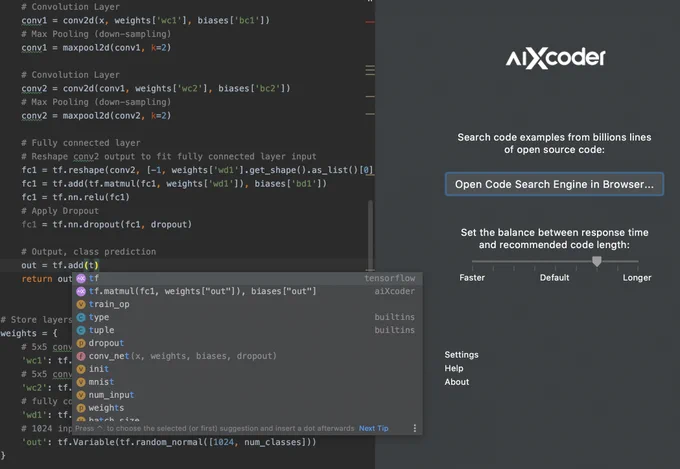Choose the aiXcoder tf.matmul completion suggestion
Viewport: 680px width, 469px height.
(247, 291)
